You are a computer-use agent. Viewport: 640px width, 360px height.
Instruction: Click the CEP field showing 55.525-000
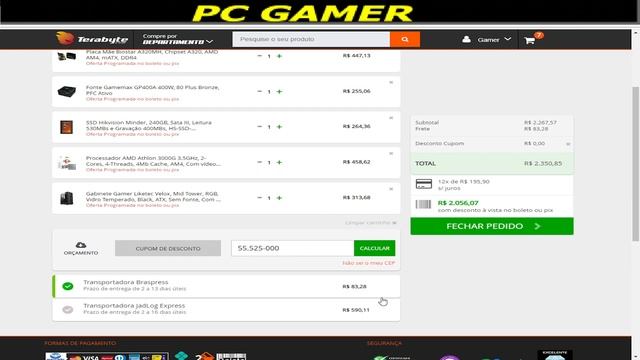[292, 248]
